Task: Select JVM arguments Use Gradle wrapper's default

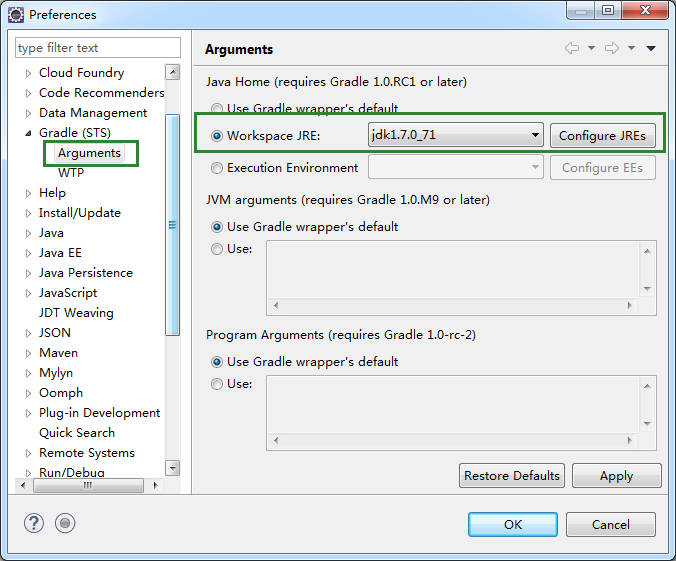Action: click(217, 227)
